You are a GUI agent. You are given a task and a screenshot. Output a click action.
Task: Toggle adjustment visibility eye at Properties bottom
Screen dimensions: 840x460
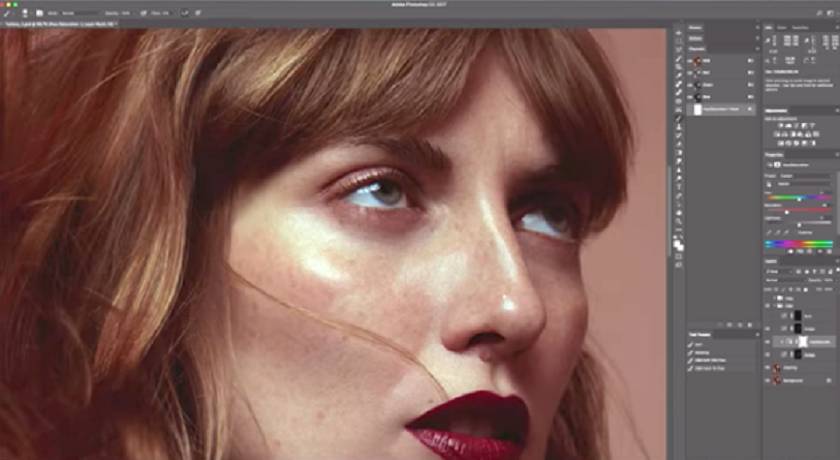pos(818,251)
